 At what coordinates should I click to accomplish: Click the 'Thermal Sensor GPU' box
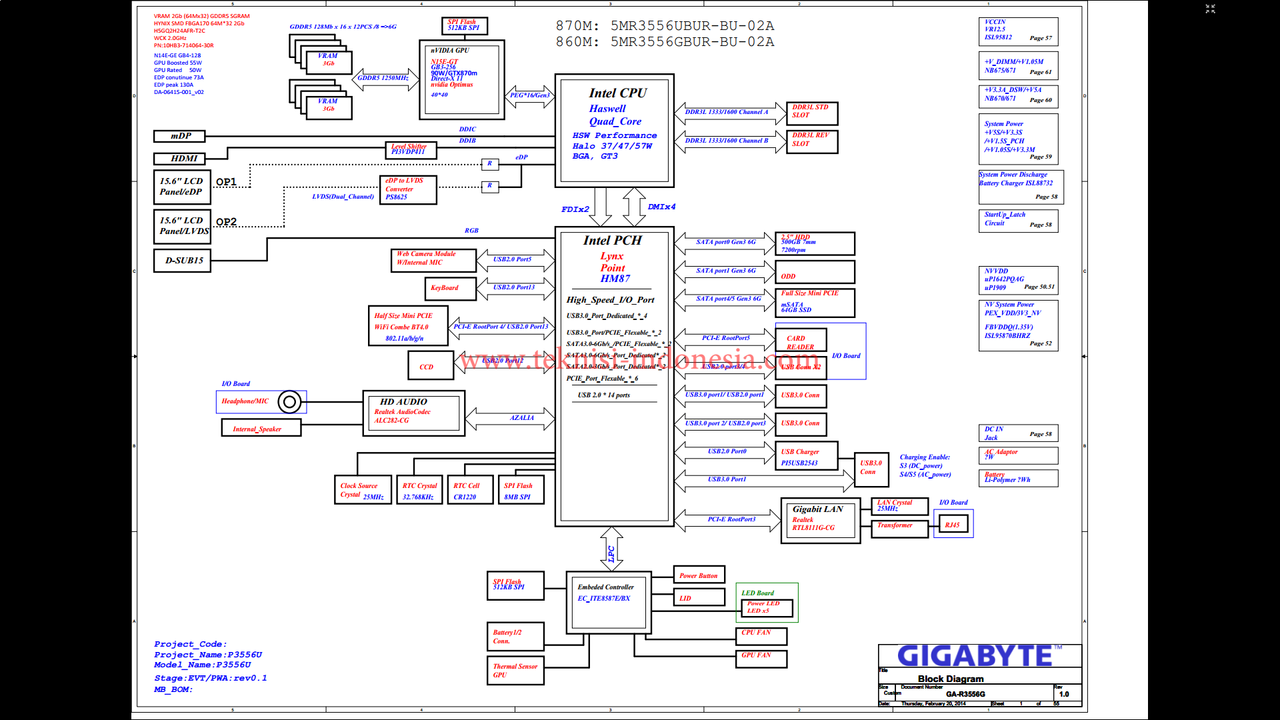pos(516,670)
